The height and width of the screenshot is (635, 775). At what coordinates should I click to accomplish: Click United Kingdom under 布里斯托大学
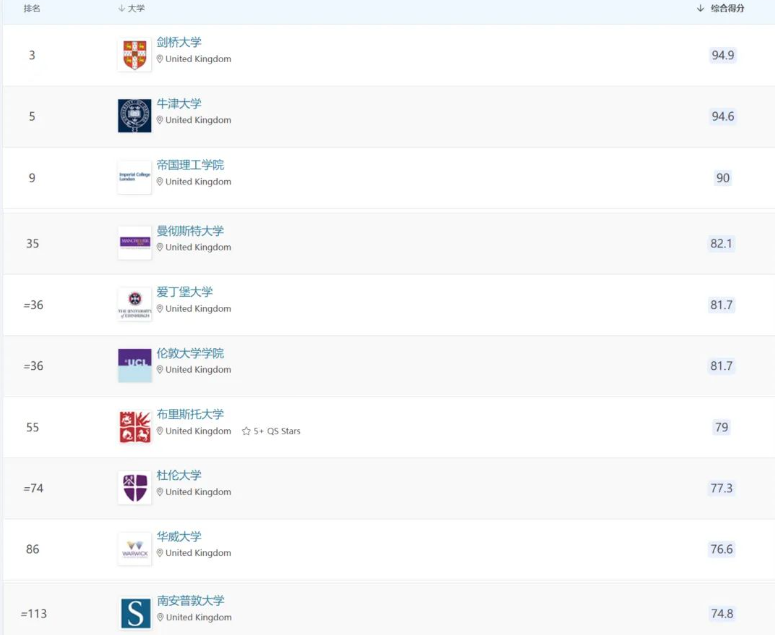pos(198,431)
